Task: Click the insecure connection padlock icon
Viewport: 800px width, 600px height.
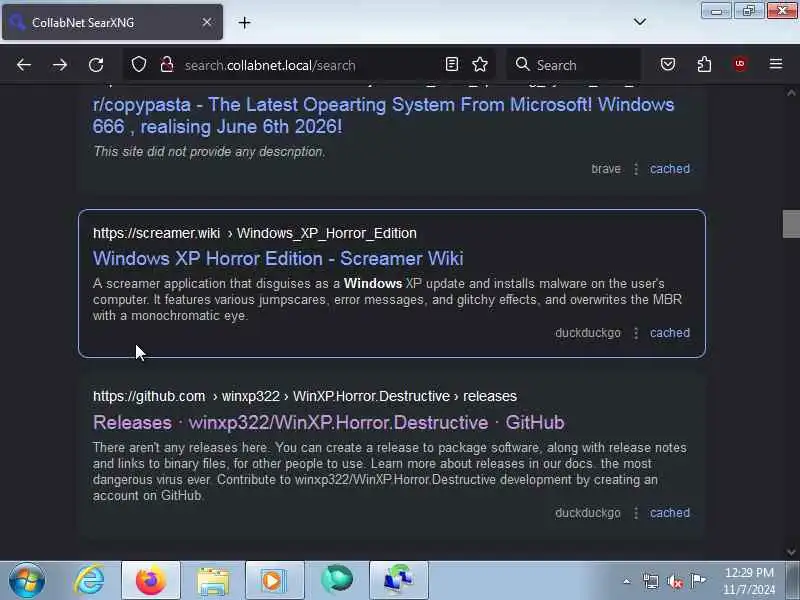Action: click(166, 65)
